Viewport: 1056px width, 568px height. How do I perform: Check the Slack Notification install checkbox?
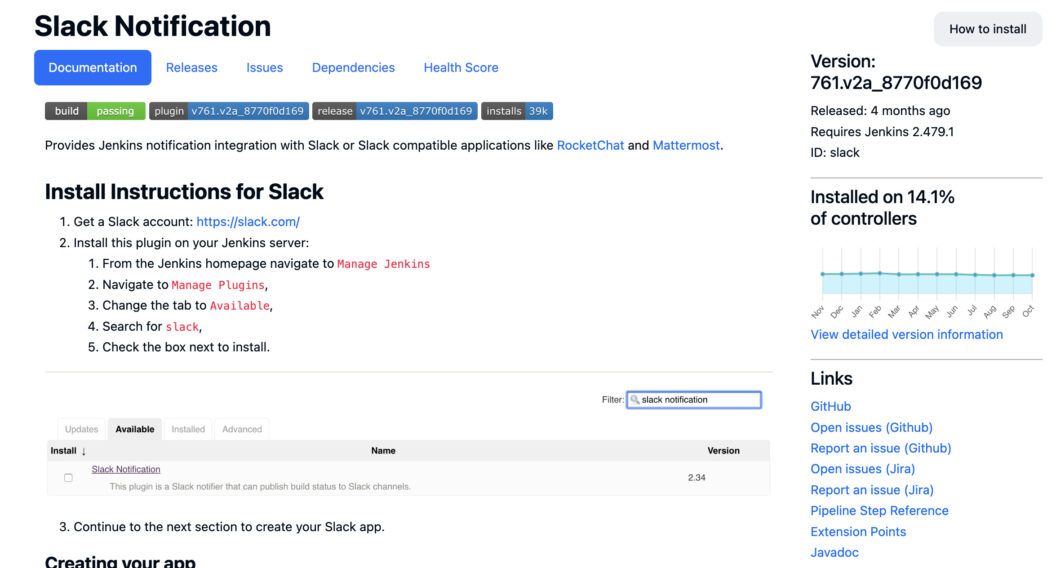68,478
